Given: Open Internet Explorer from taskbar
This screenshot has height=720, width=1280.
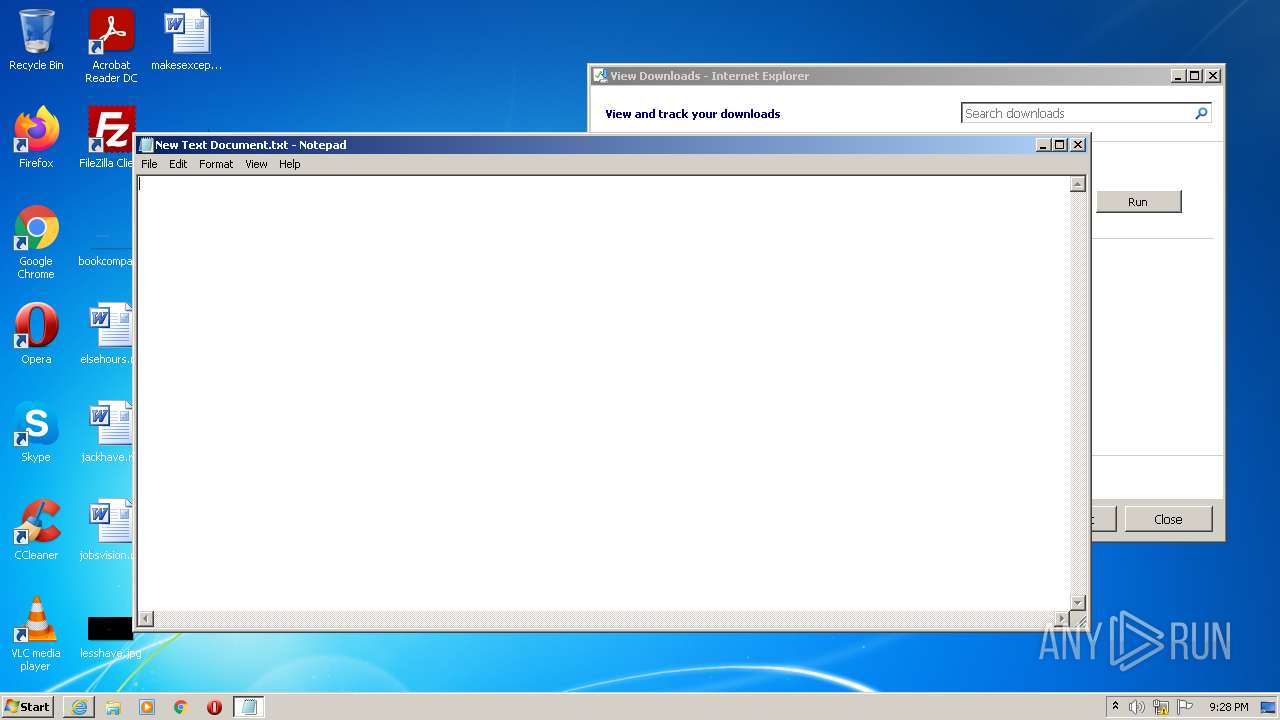Looking at the screenshot, I should (79, 707).
